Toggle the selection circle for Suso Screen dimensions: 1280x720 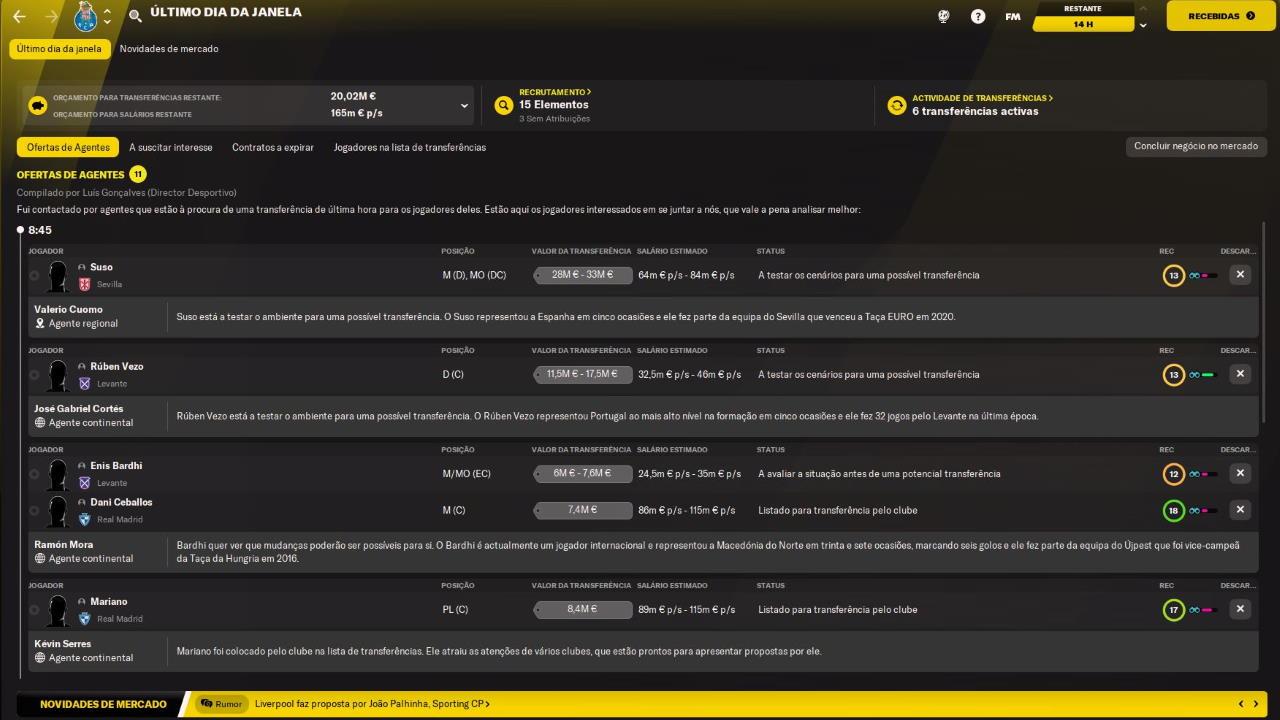click(x=34, y=275)
